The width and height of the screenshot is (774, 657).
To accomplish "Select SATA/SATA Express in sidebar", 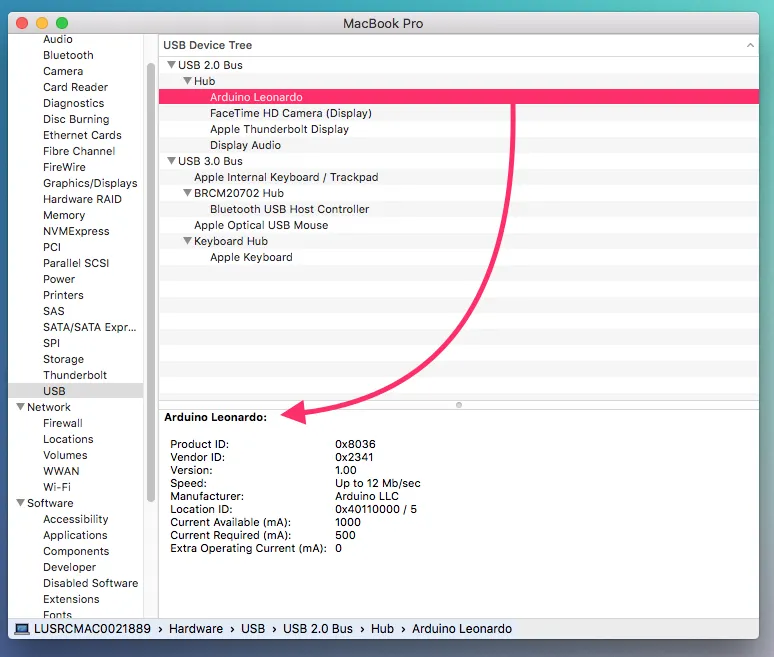I will (x=89, y=327).
